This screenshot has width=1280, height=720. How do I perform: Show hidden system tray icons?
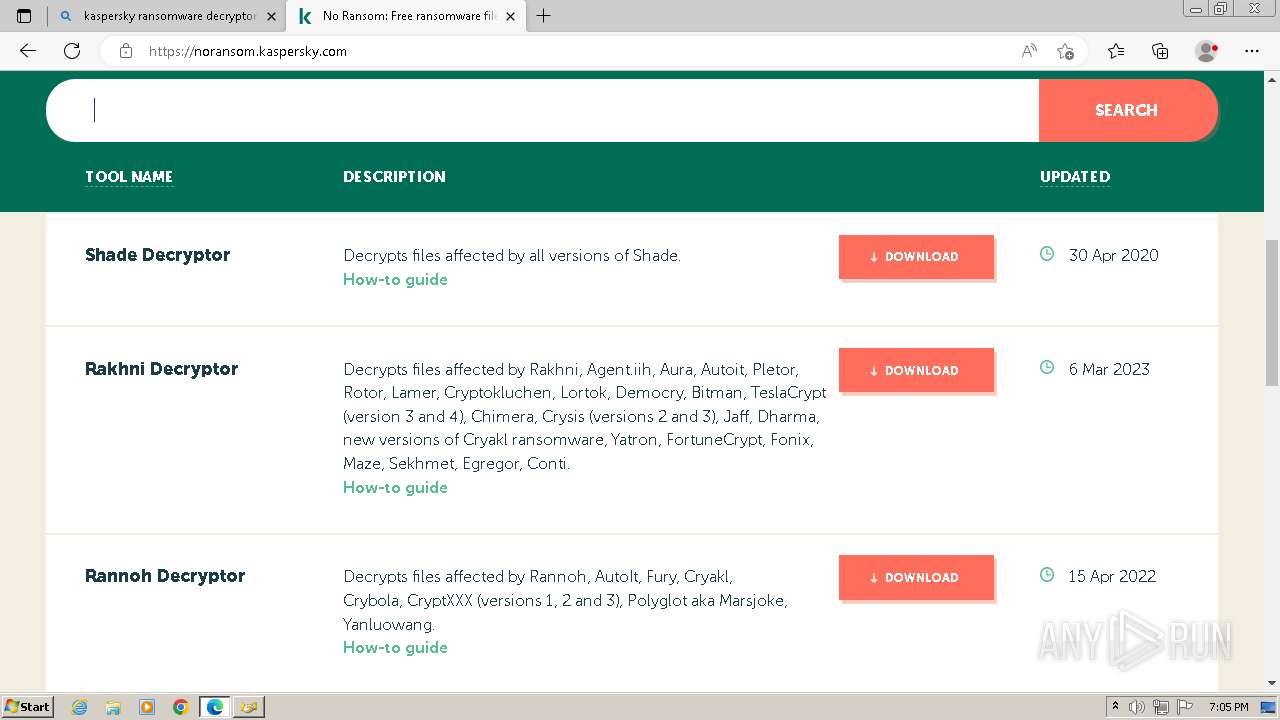tap(1116, 707)
